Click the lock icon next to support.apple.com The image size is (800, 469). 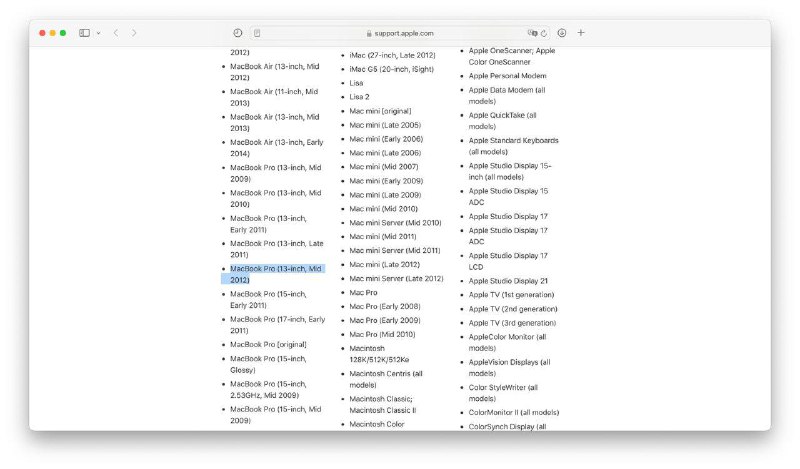click(370, 33)
